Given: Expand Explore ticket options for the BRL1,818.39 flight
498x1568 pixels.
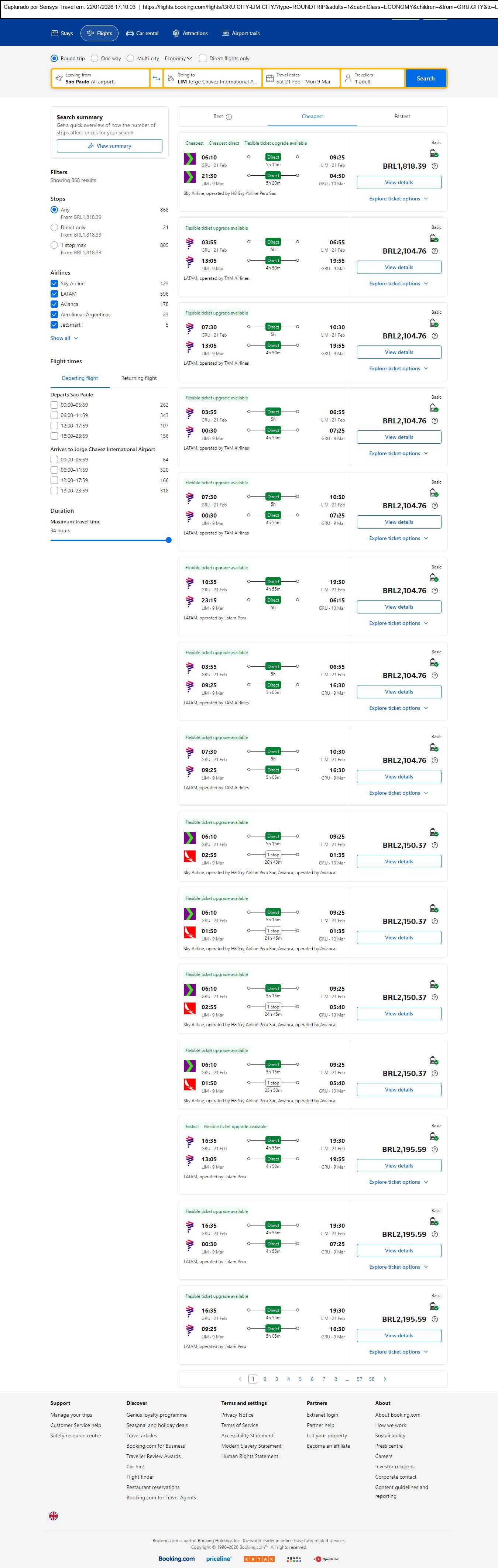Looking at the screenshot, I should pyautogui.click(x=399, y=199).
